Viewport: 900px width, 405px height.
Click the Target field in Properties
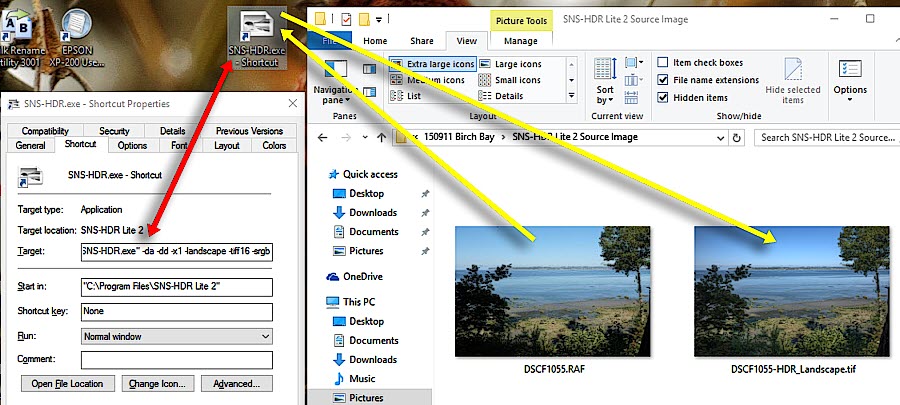tap(177, 251)
